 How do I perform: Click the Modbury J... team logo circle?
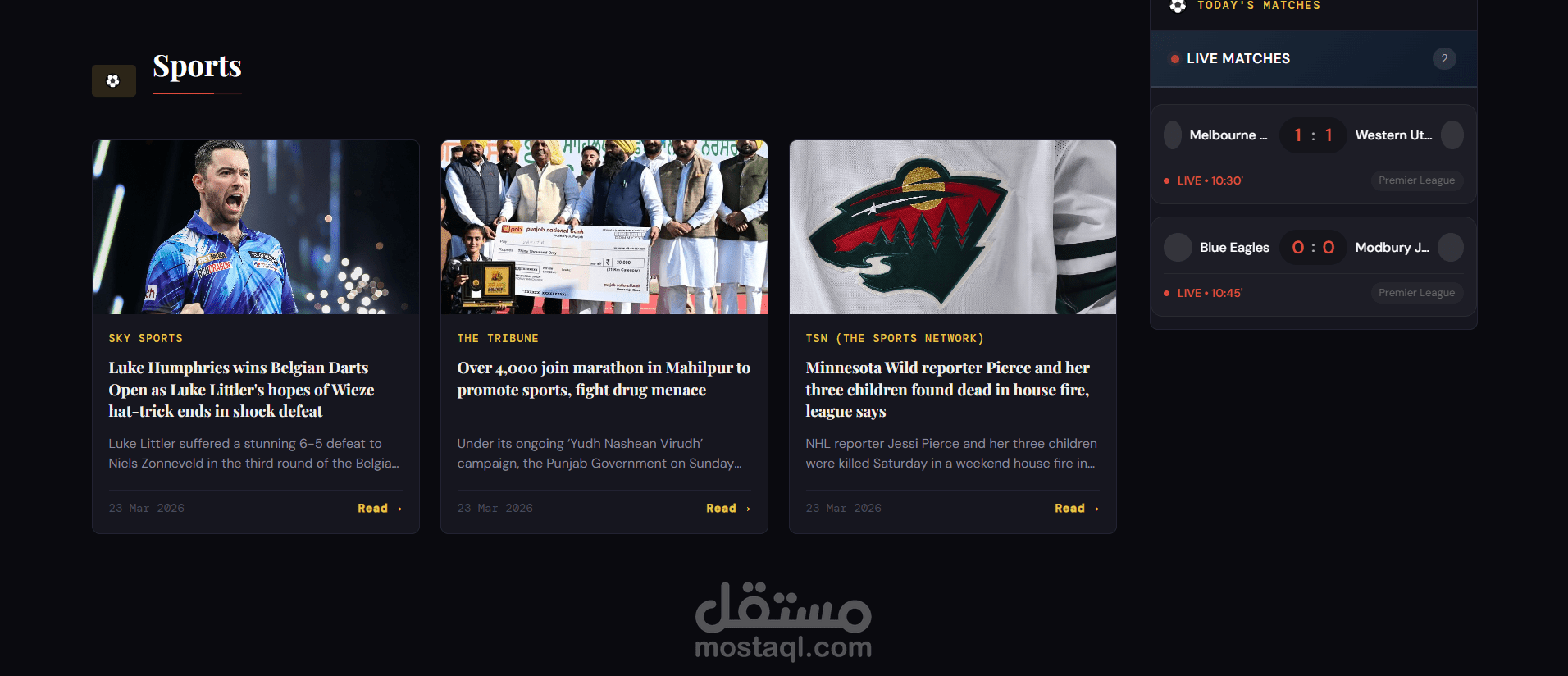(x=1451, y=248)
